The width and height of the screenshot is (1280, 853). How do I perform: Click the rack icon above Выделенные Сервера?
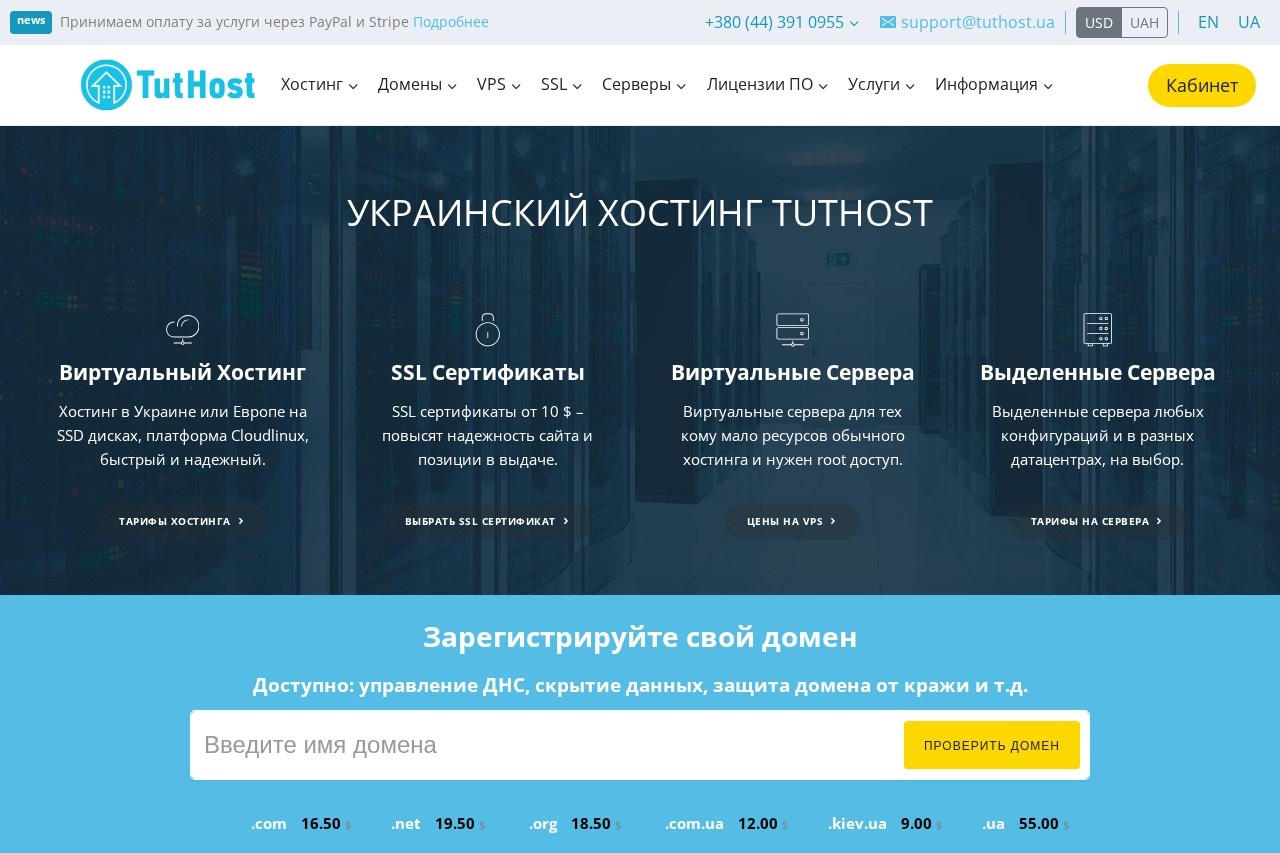[1097, 329]
